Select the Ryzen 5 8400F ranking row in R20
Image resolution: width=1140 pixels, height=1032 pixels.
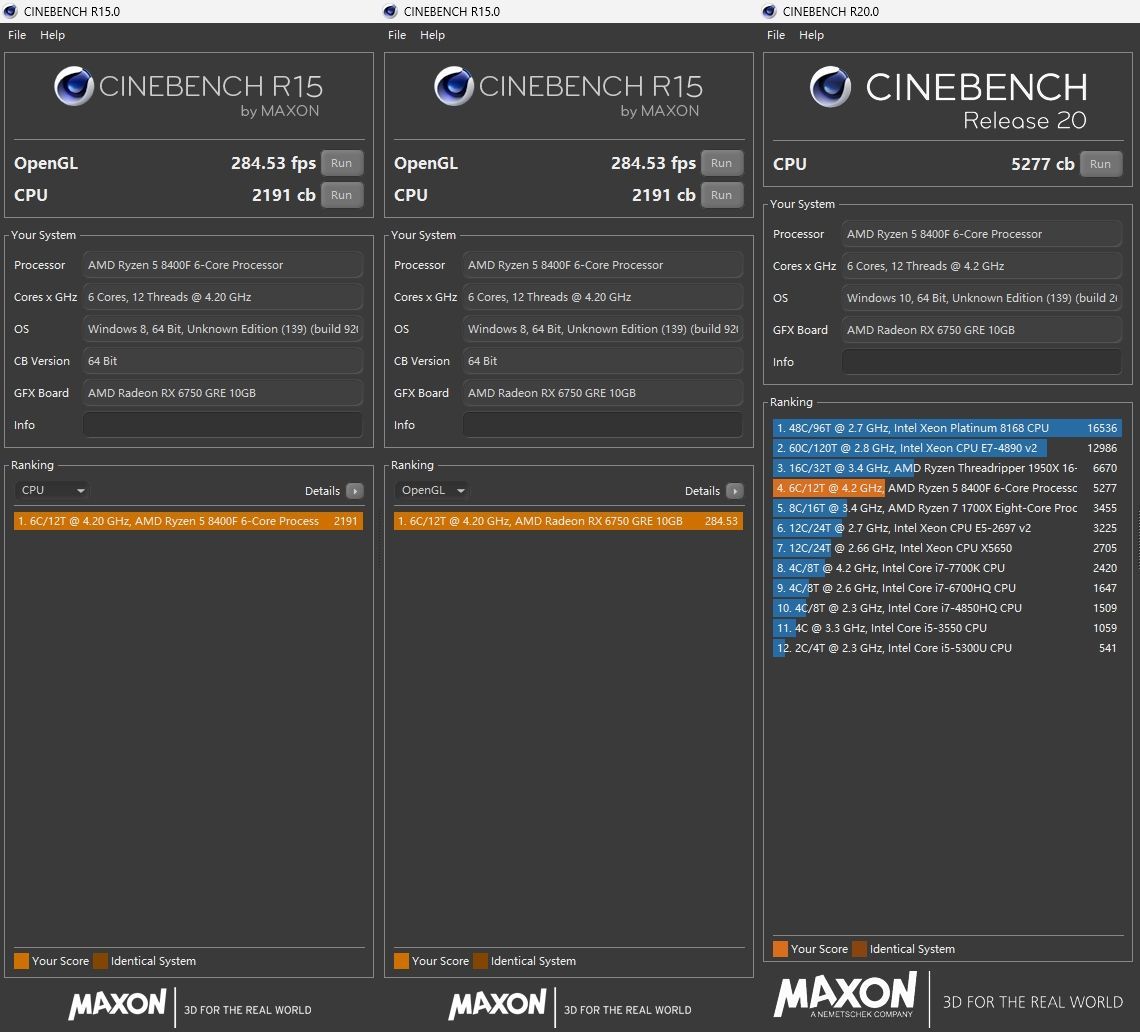[x=947, y=488]
